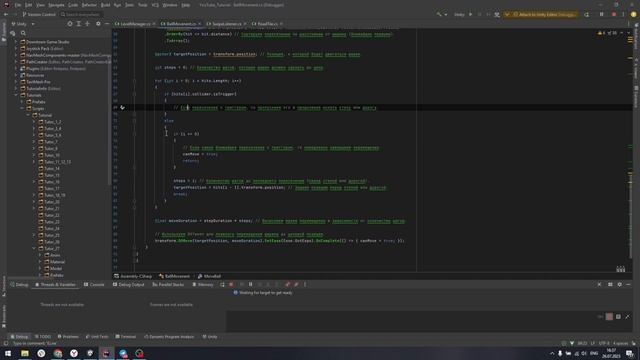Viewport: 640px width, 360px height.
Task: Open the Build menu
Action: pos(105,5)
